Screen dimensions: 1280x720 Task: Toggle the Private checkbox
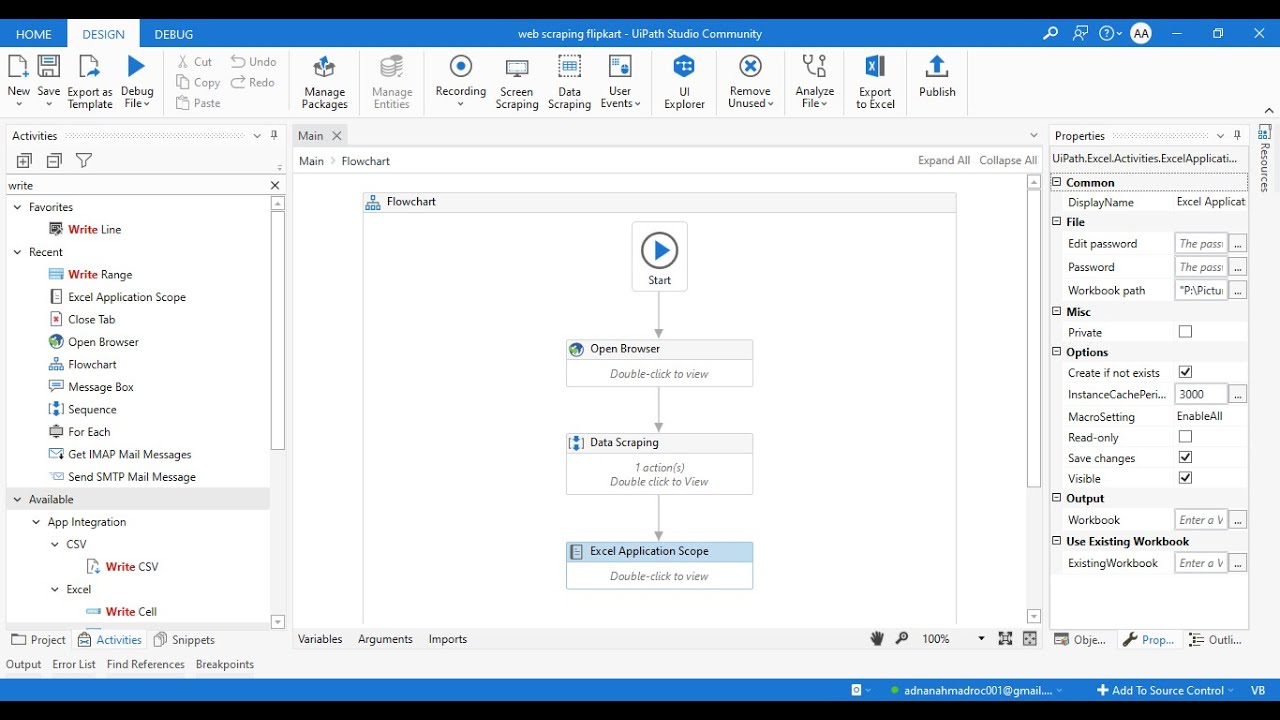click(1185, 332)
